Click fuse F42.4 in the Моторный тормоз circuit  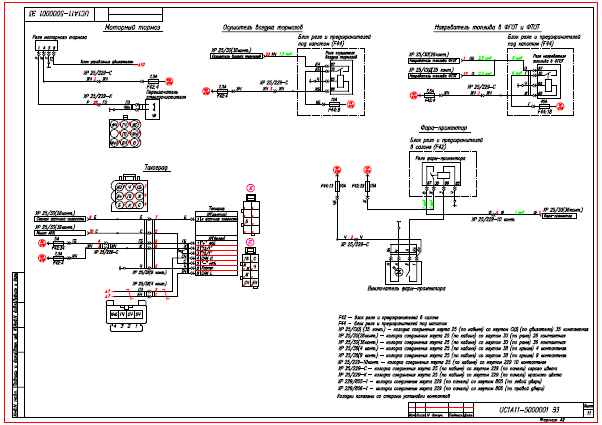pyautogui.click(x=154, y=81)
